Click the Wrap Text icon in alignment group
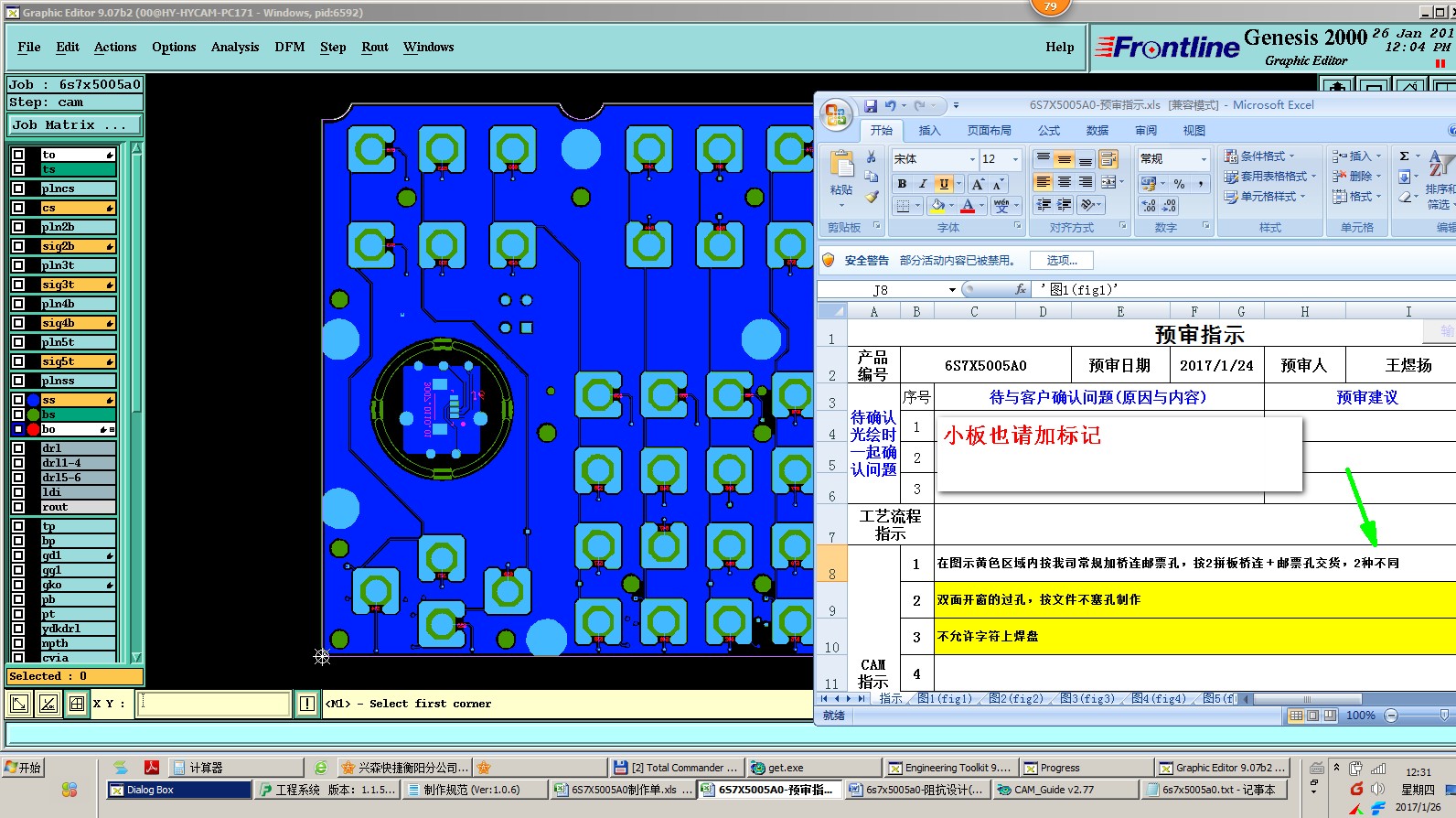The width and height of the screenshot is (1456, 818). (x=1108, y=159)
